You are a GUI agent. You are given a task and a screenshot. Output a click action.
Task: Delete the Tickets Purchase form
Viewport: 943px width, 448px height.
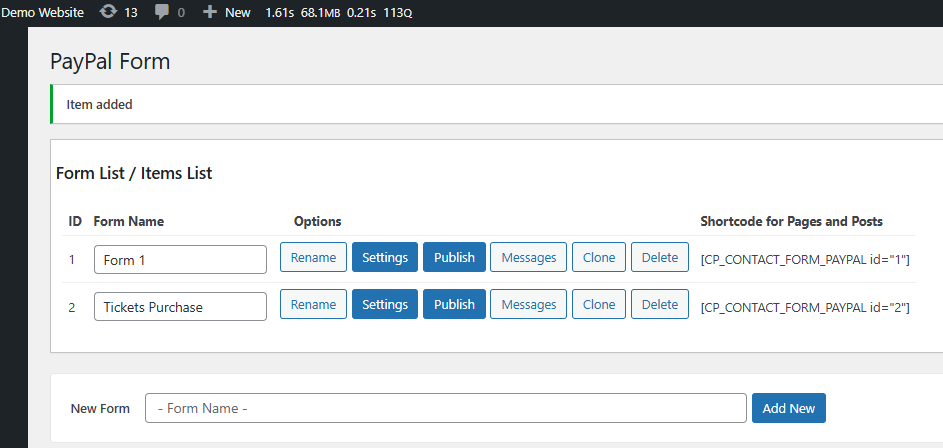click(x=660, y=304)
